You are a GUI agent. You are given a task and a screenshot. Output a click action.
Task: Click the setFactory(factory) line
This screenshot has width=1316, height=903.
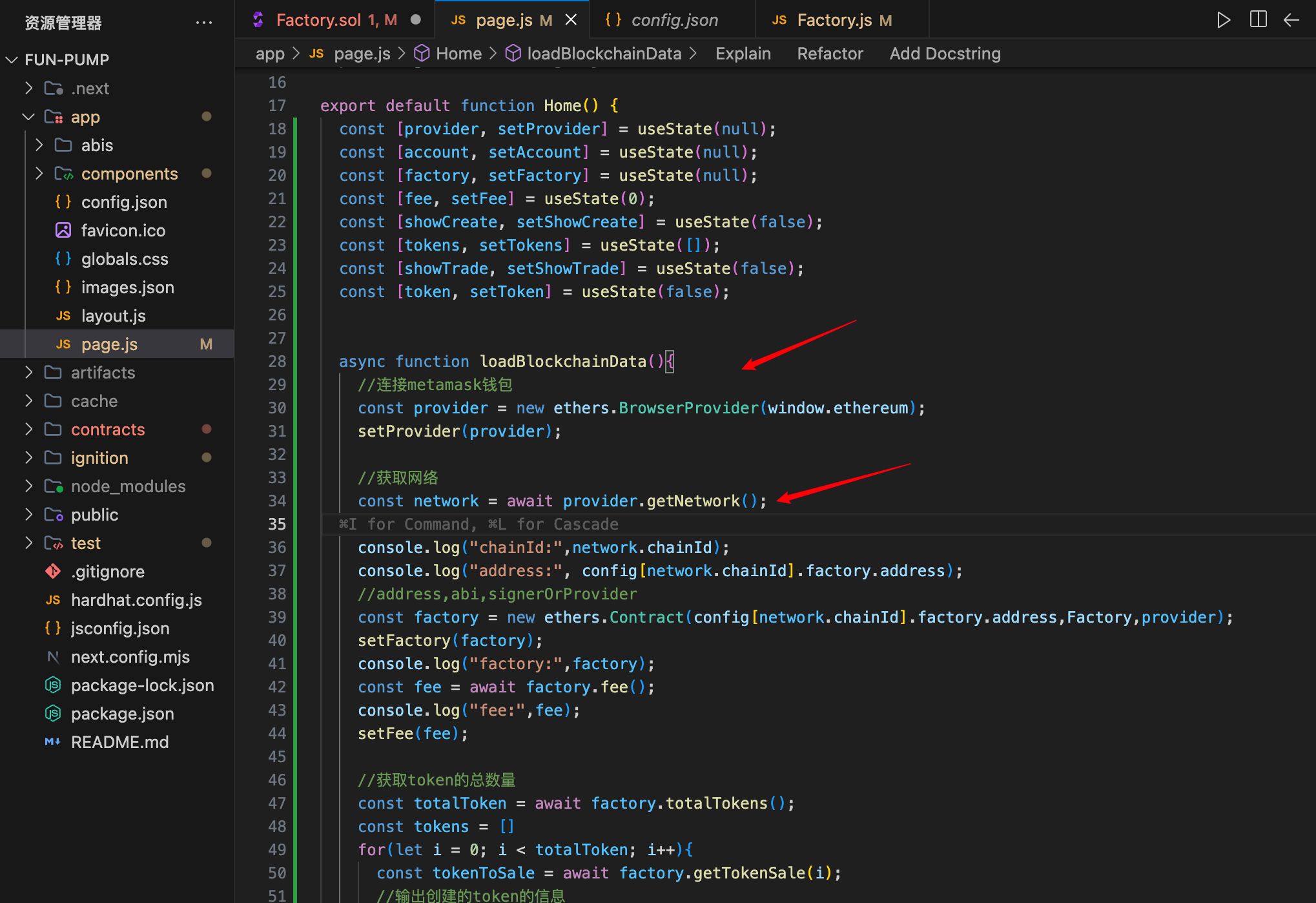click(451, 640)
